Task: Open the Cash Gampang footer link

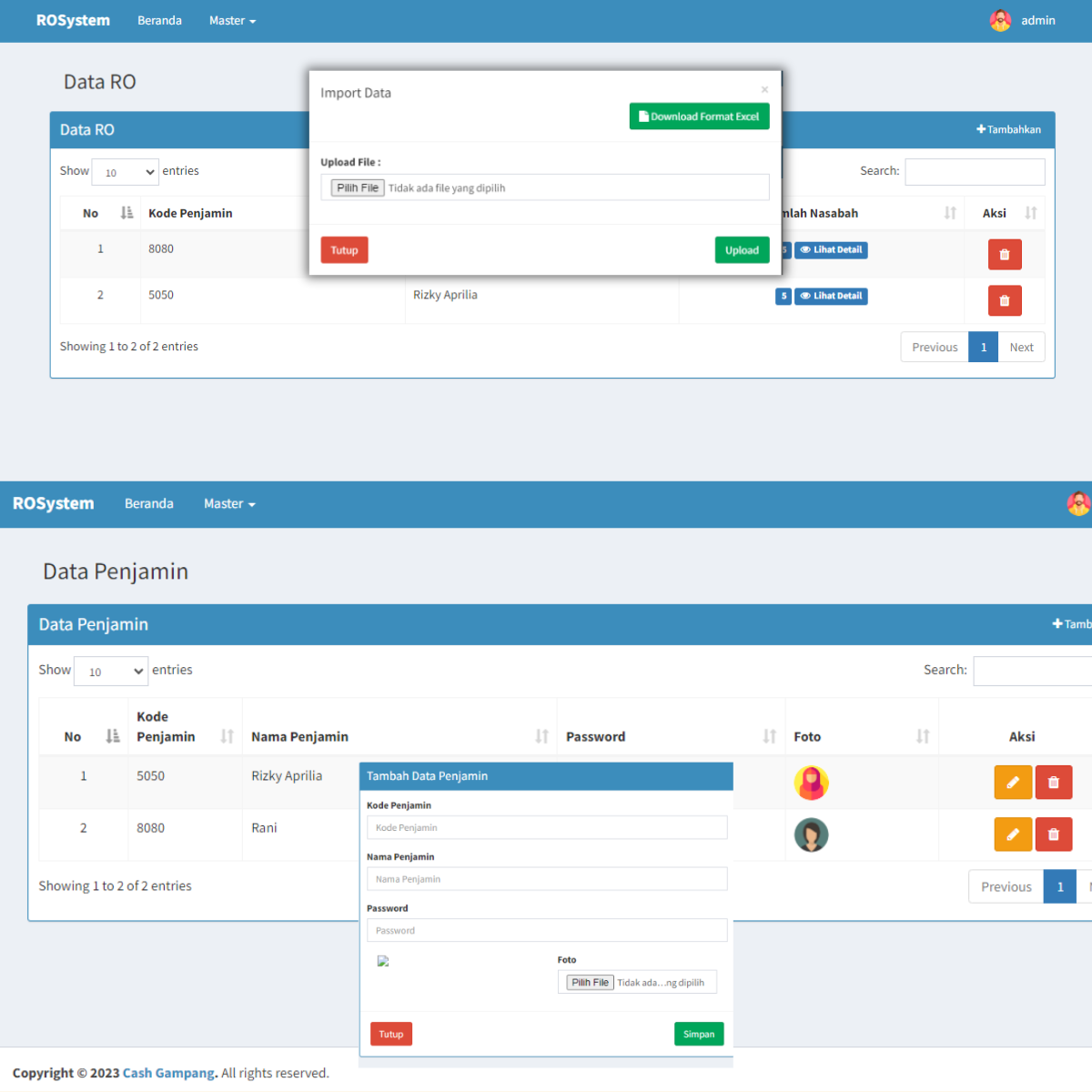Action: click(170, 1073)
